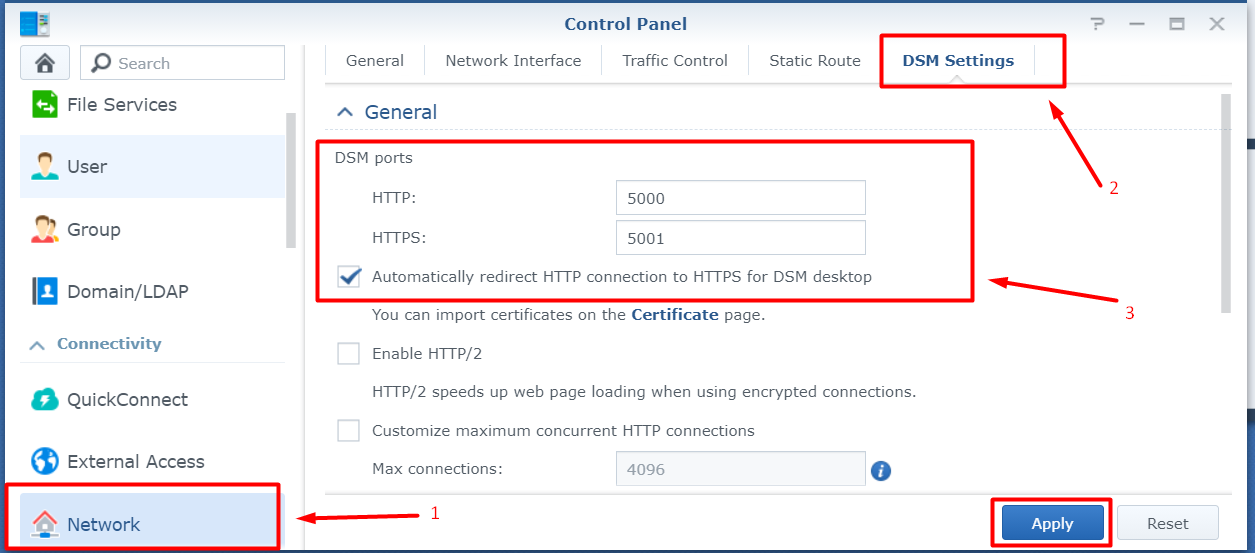
Task: Open the Traffic Control tab
Action: (675, 60)
